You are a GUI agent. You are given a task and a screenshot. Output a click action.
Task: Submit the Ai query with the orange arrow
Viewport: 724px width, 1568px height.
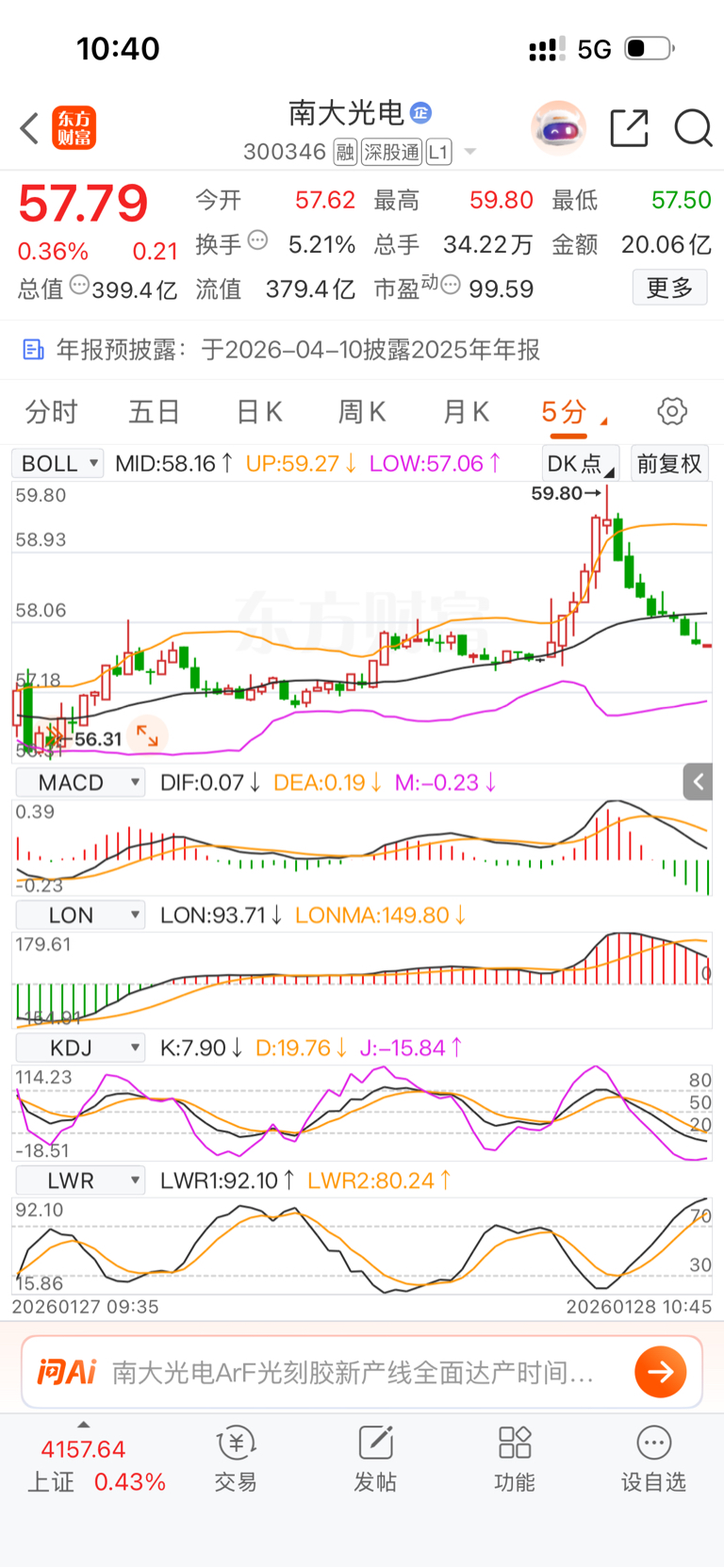tap(660, 1372)
